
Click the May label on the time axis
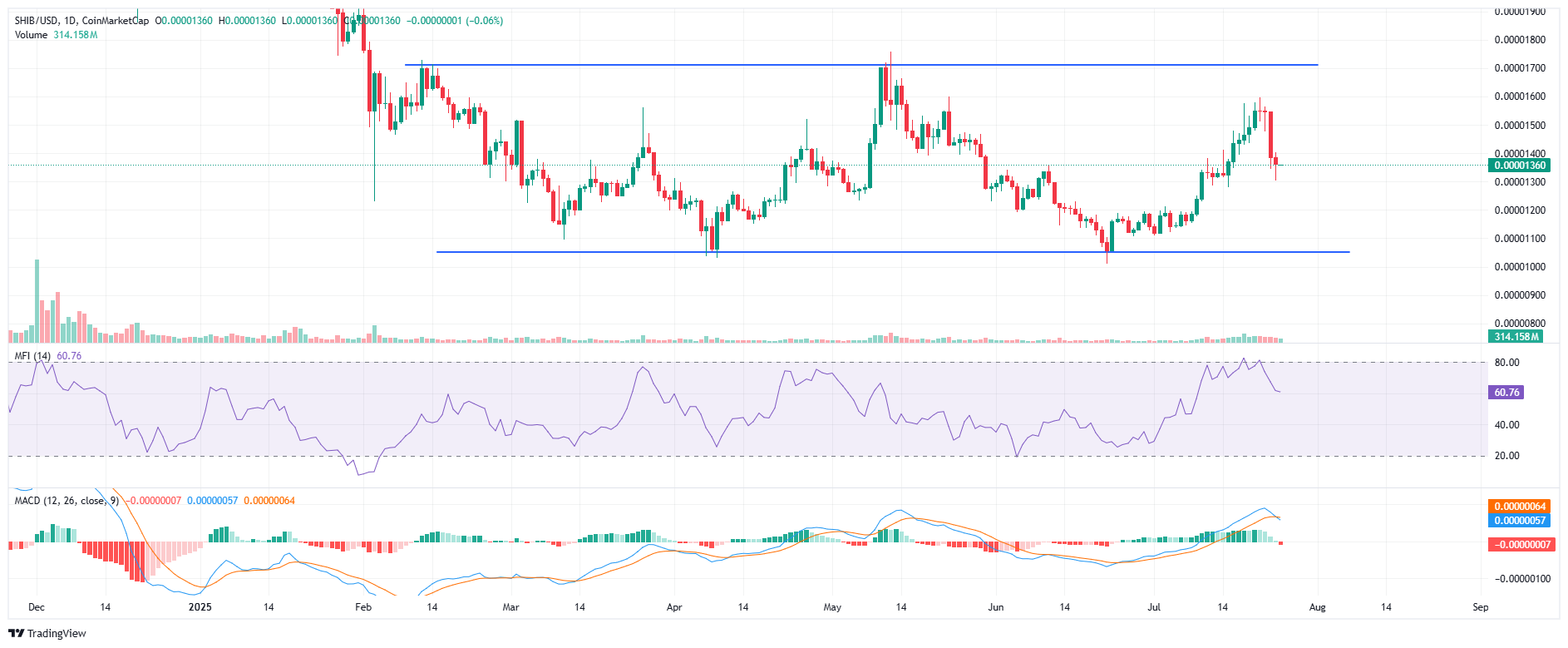coord(832,607)
